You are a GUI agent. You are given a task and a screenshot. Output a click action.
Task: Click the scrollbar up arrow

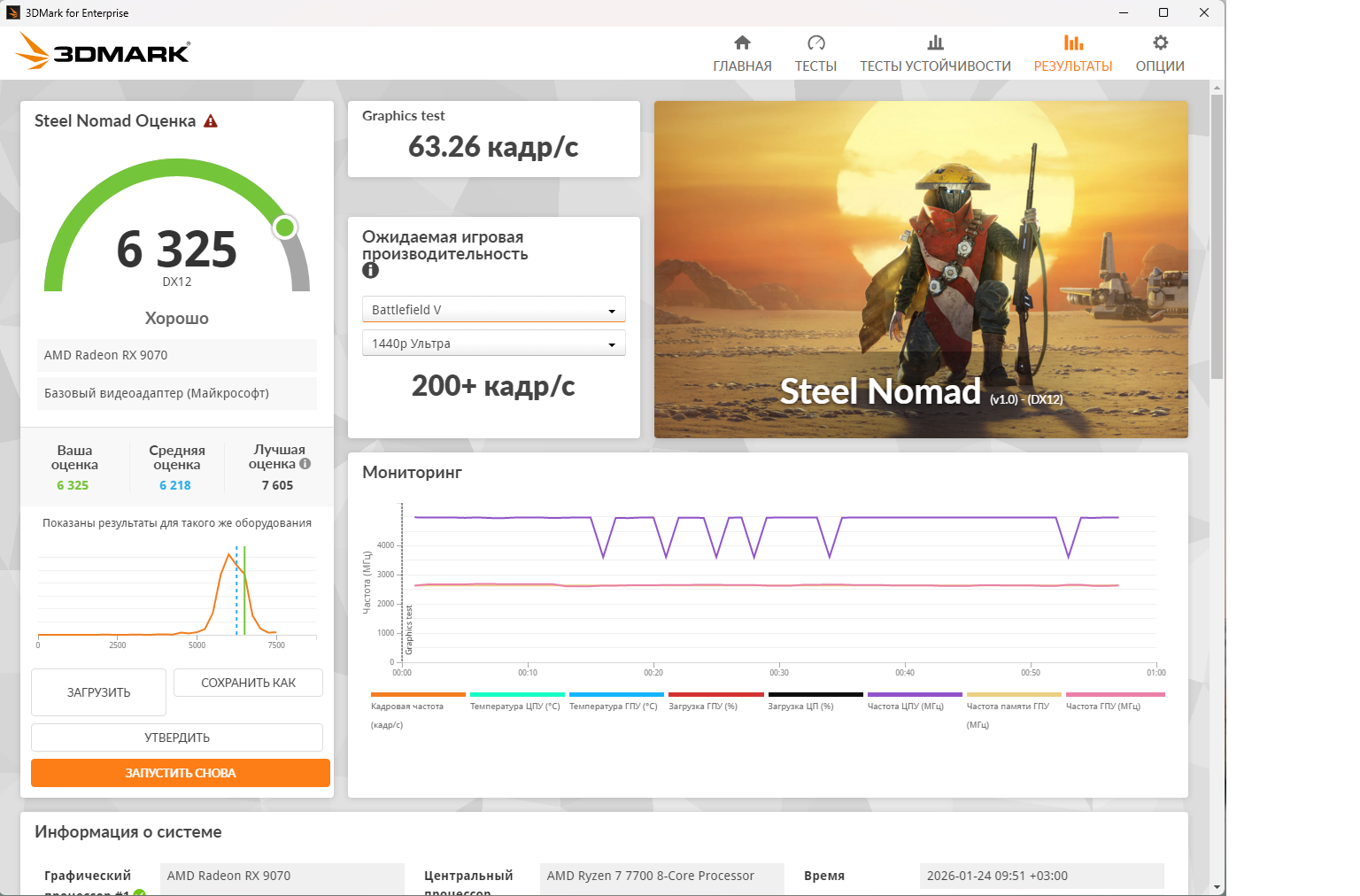(1217, 88)
